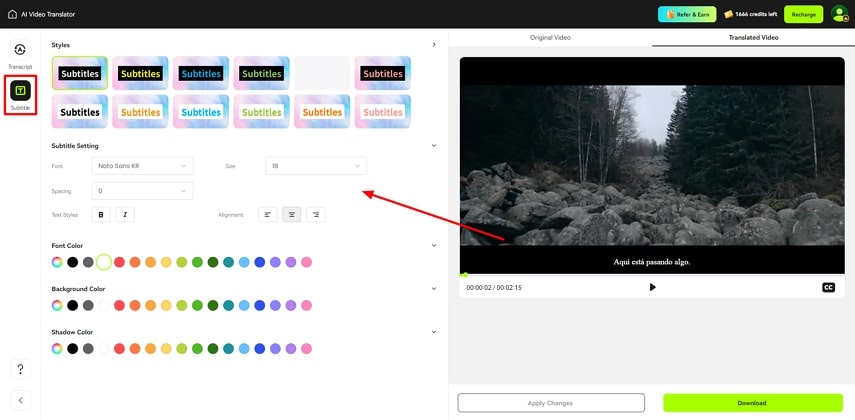Open the Size dropdown showing 18
The height and width of the screenshot is (420, 855).
[x=316, y=166]
